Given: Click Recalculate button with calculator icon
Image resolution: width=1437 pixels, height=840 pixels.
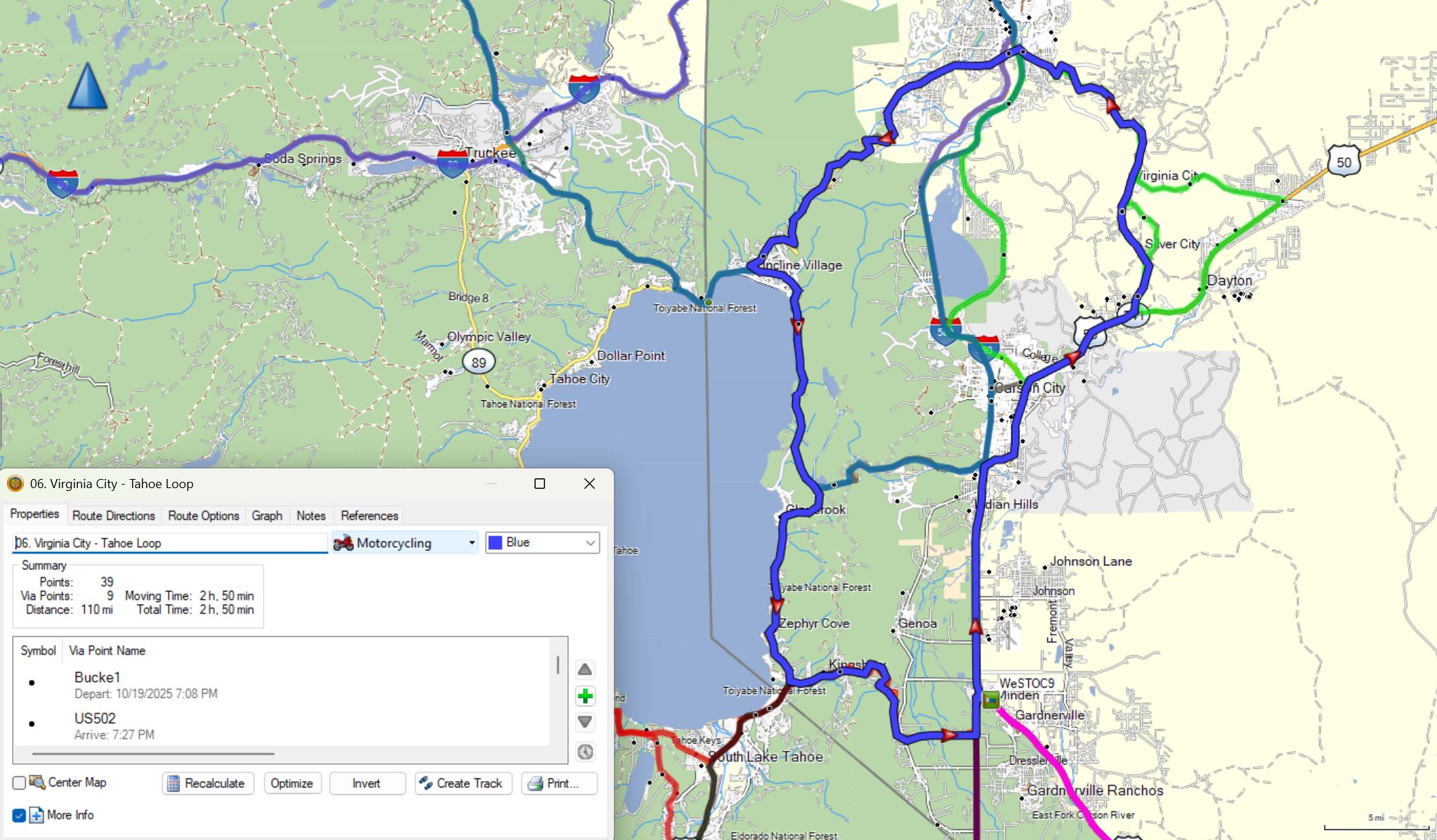Looking at the screenshot, I should tap(206, 783).
